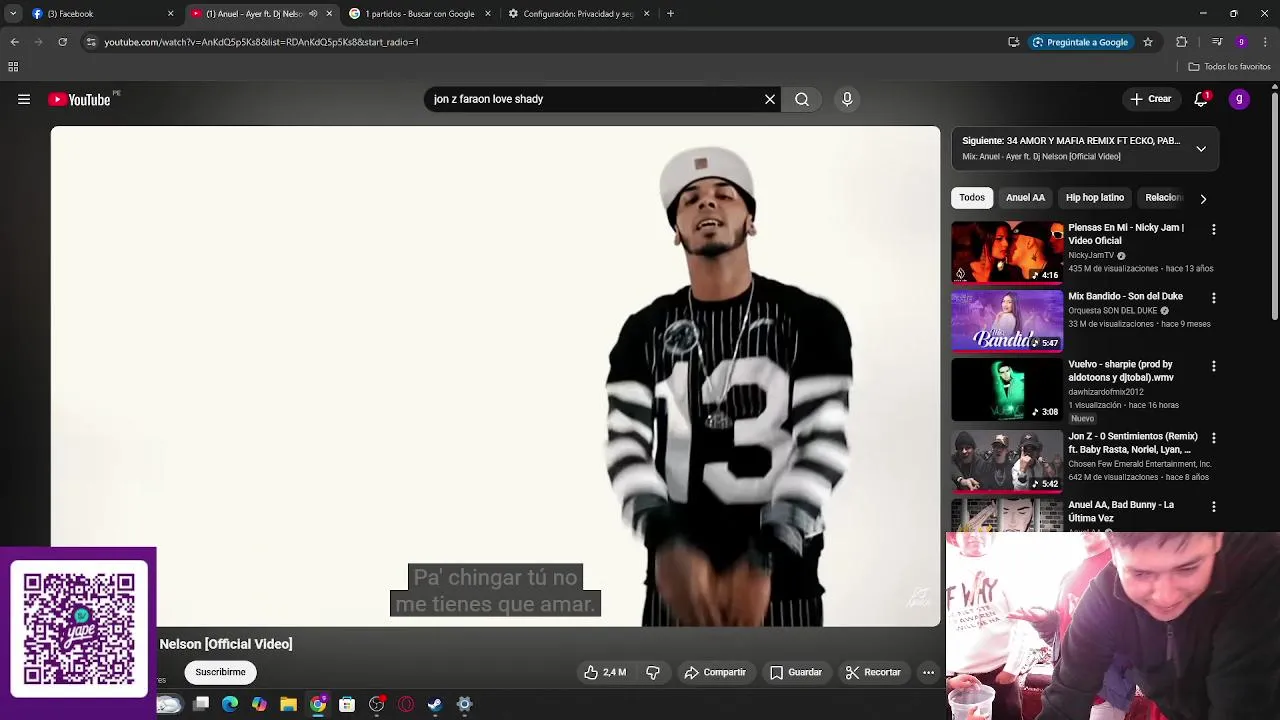
Task: Click Pregúntale a Google button
Action: [x=1080, y=42]
